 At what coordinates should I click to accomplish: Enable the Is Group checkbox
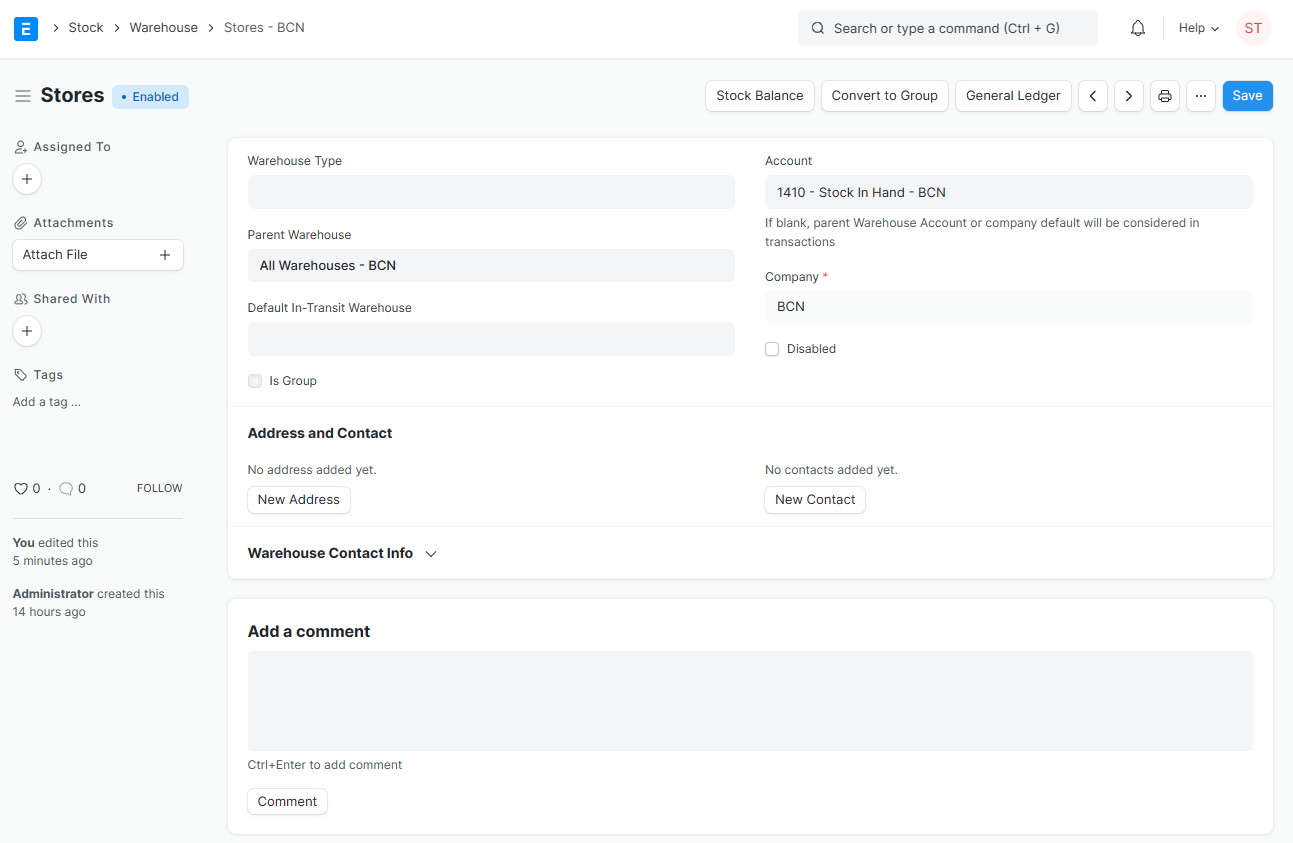pos(255,380)
